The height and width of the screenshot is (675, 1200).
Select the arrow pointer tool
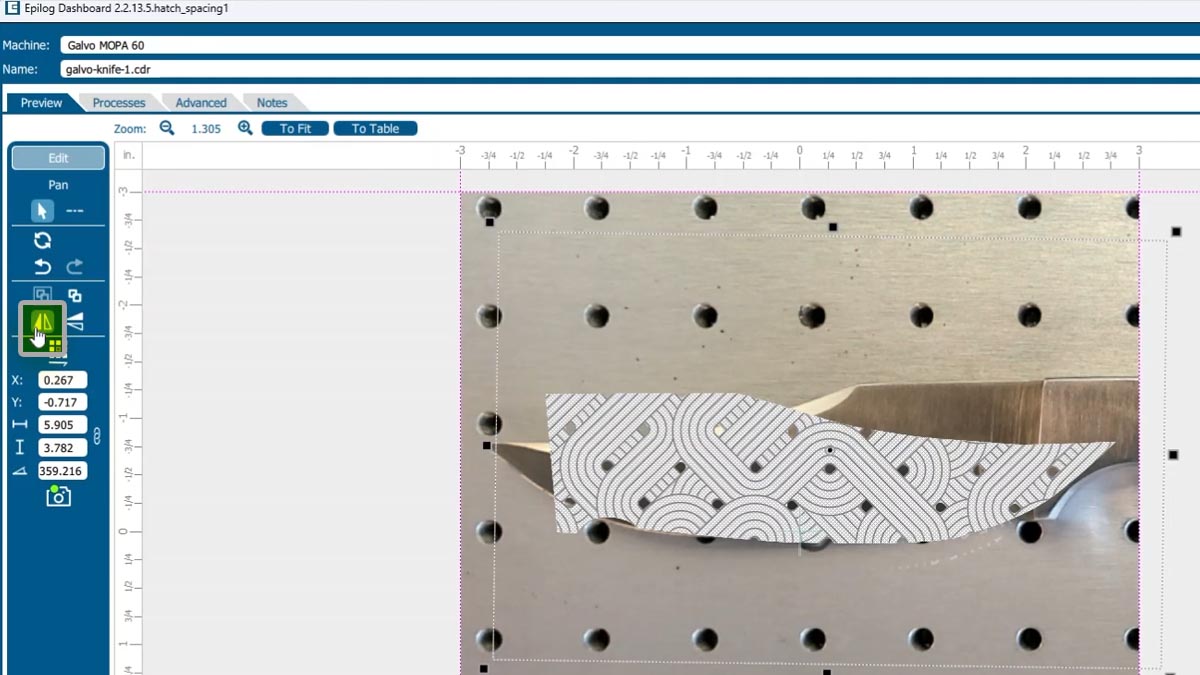point(41,211)
